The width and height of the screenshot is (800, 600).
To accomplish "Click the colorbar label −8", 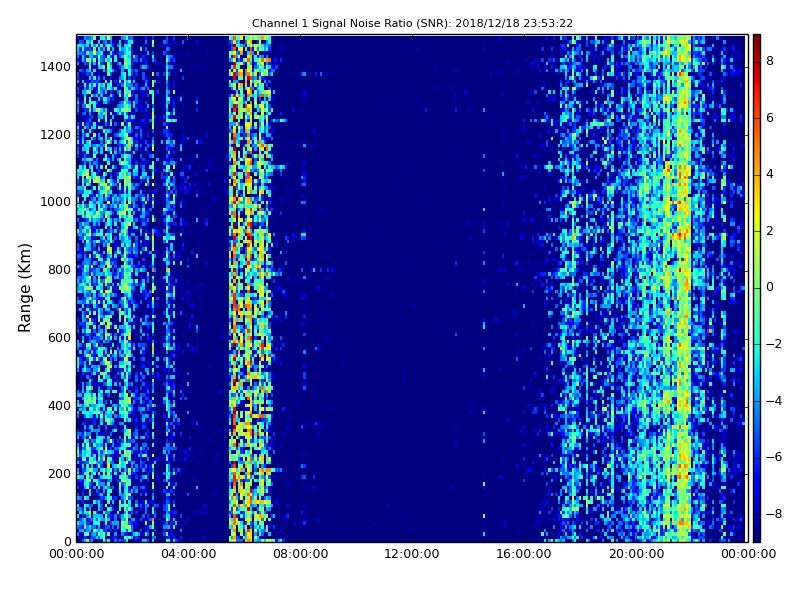I will tap(774, 514).
